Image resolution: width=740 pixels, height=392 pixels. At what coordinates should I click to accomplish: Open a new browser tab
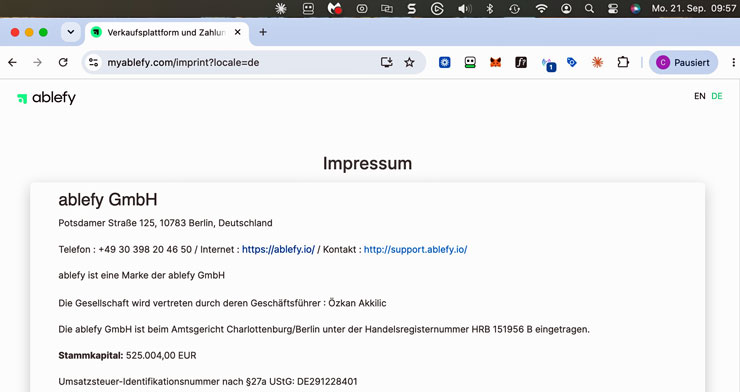(263, 32)
